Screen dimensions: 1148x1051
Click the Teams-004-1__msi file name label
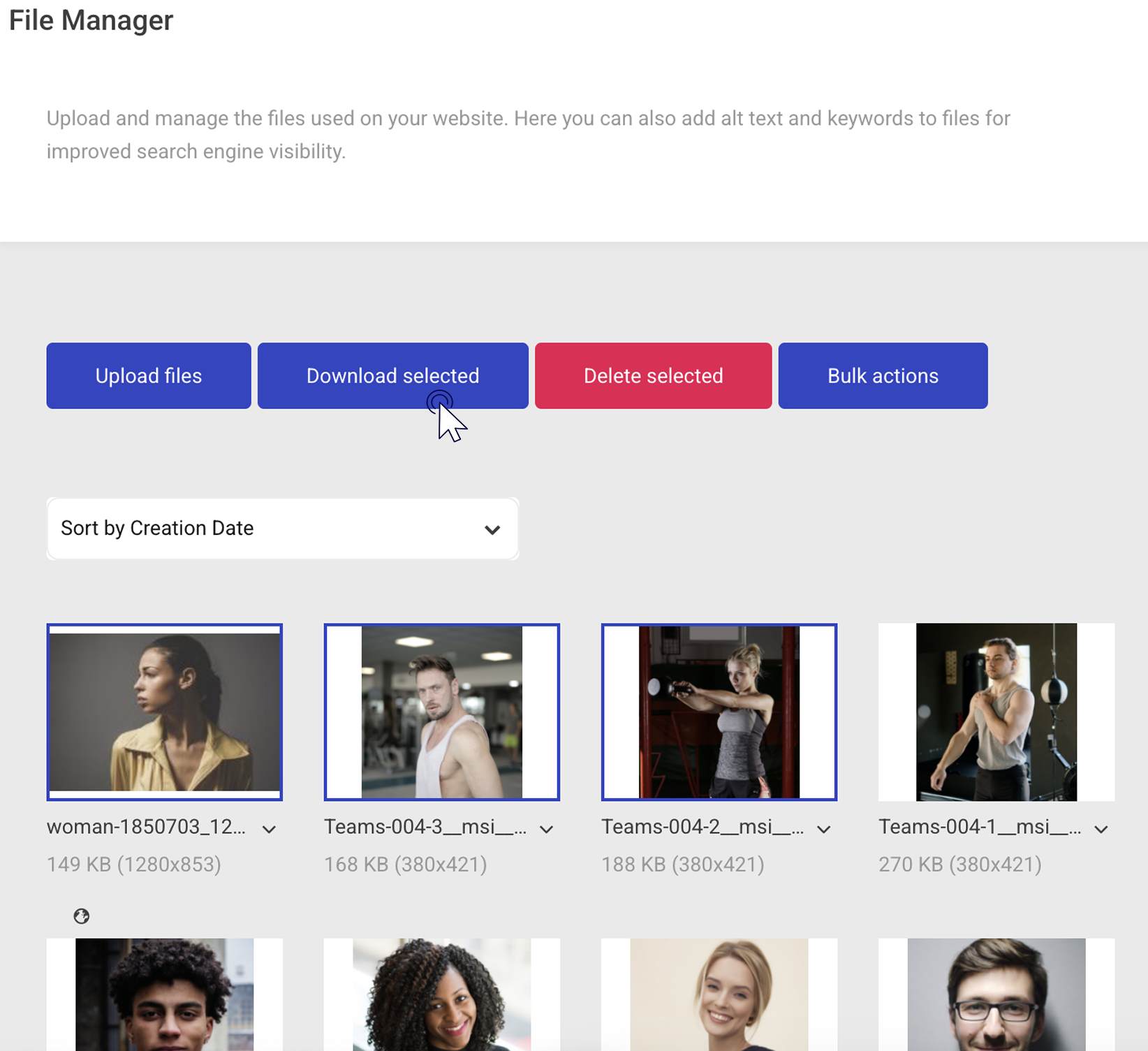(979, 827)
